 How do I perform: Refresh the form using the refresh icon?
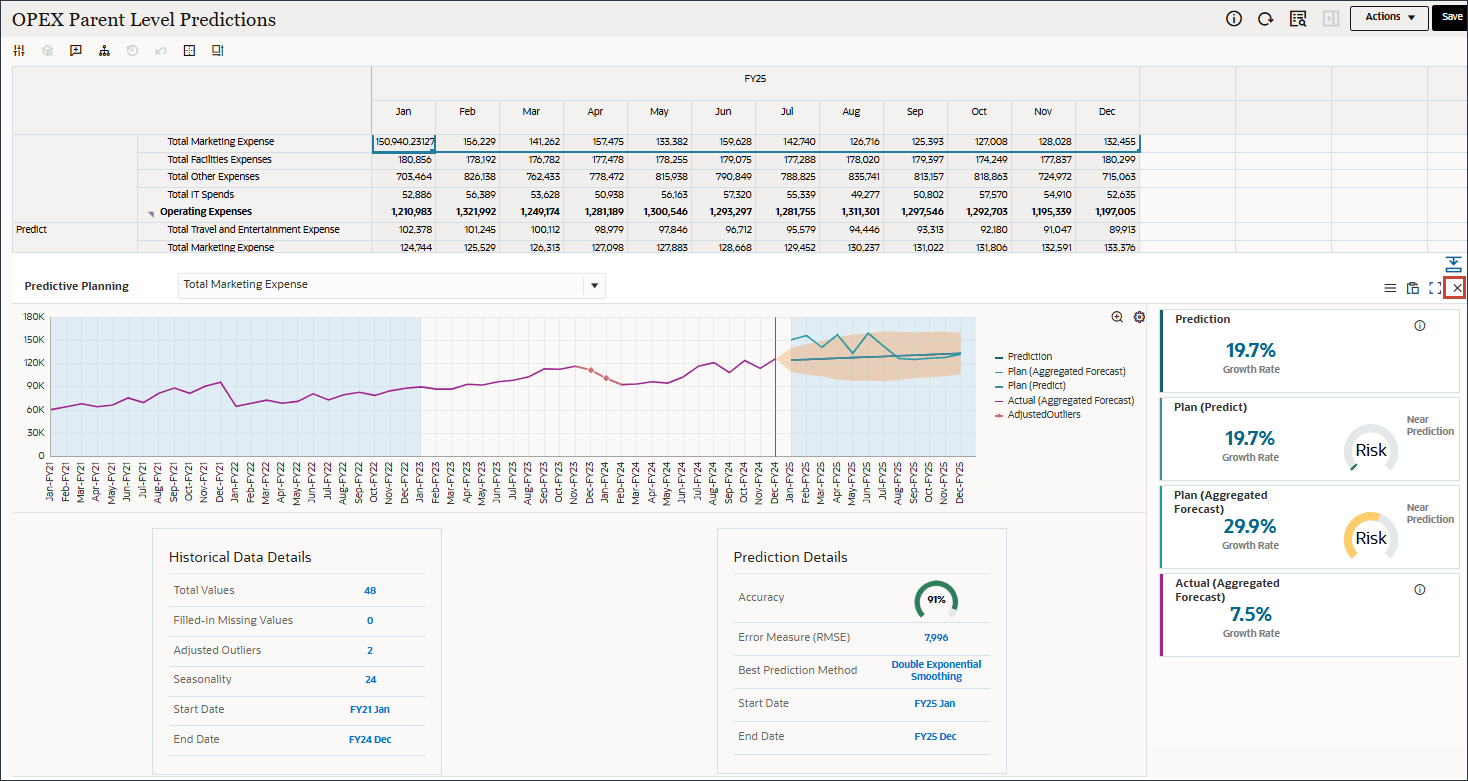click(x=1265, y=18)
